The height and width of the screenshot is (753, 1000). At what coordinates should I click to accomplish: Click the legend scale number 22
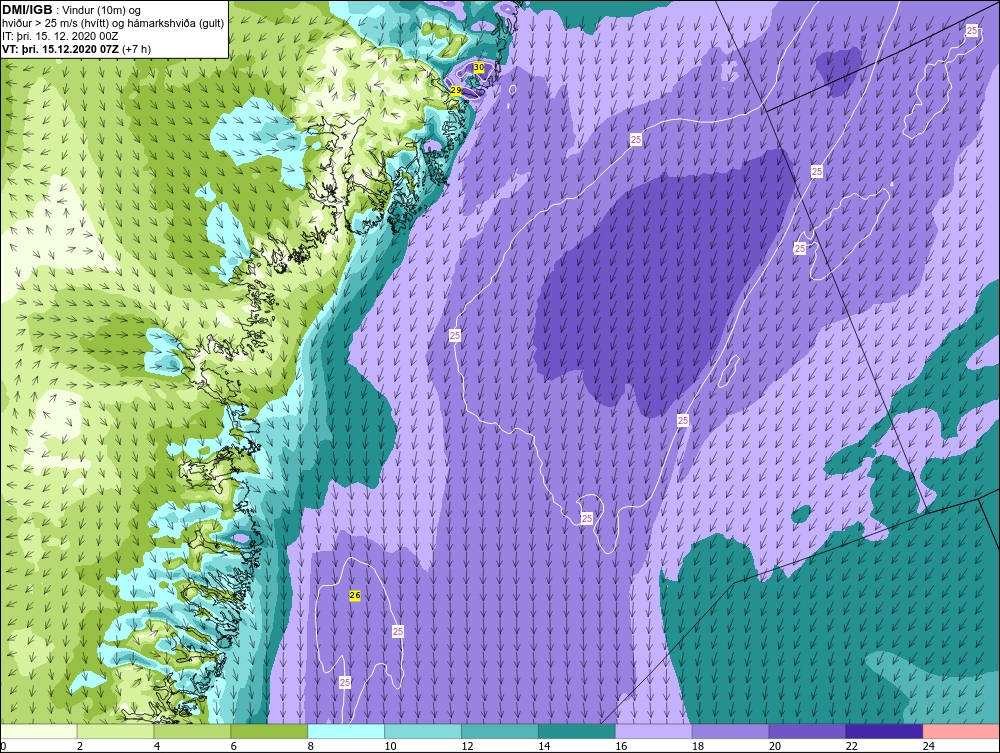pyautogui.click(x=851, y=746)
